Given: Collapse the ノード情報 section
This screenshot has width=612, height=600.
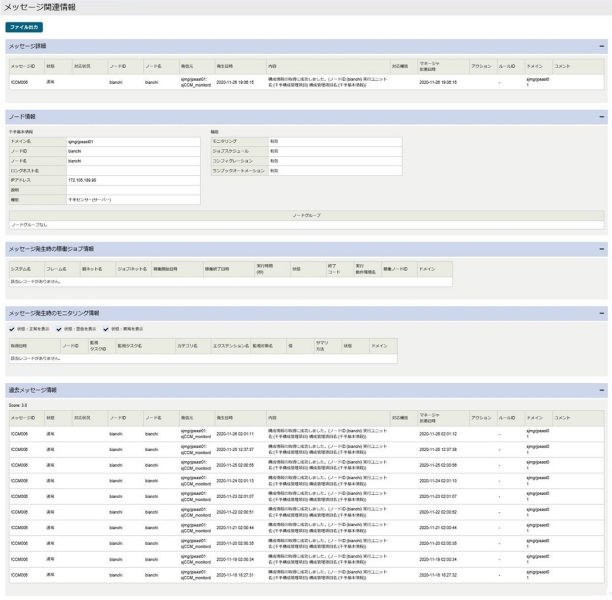Looking at the screenshot, I should click(x=601, y=117).
